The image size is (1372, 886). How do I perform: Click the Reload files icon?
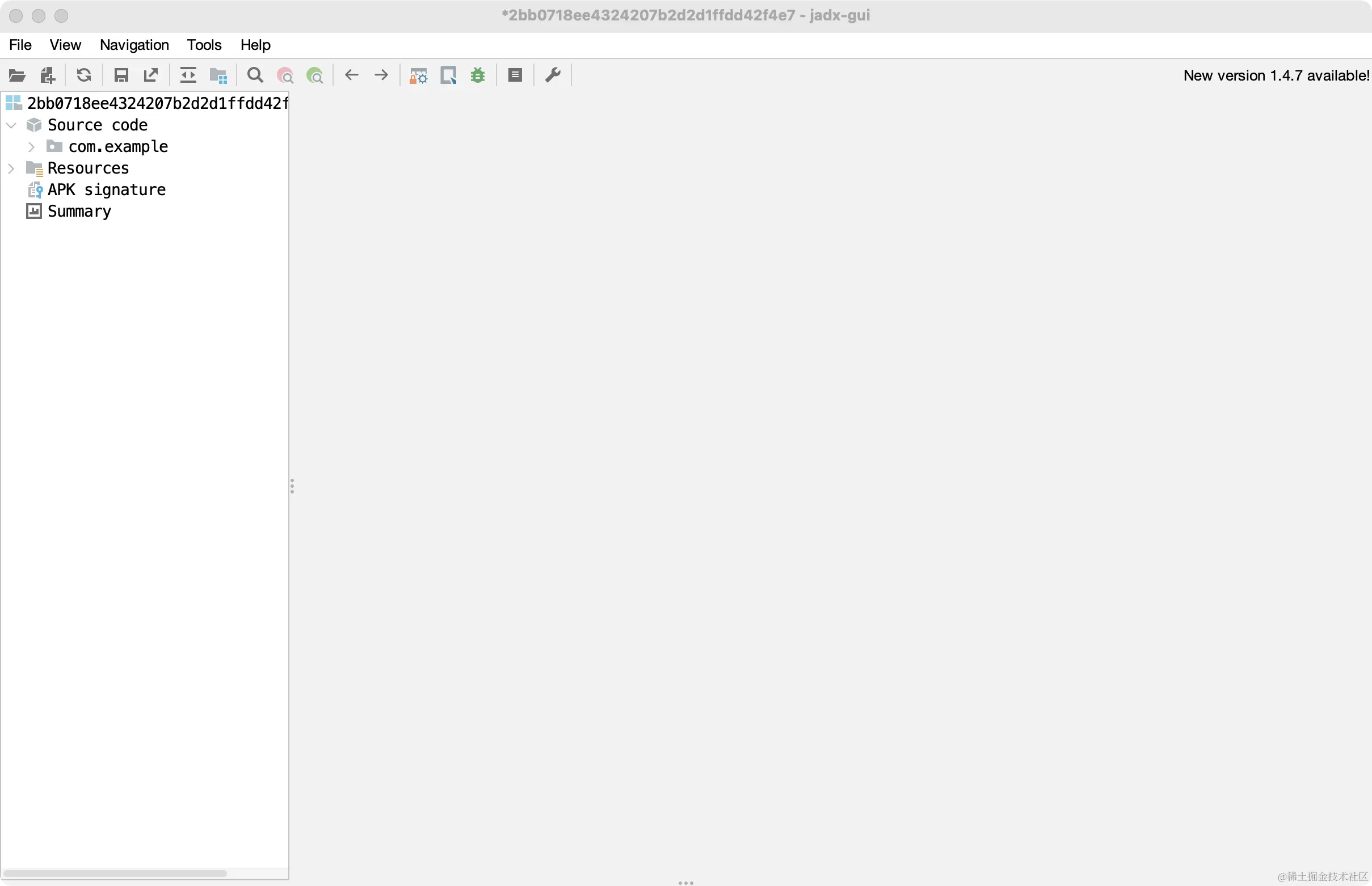(x=84, y=75)
